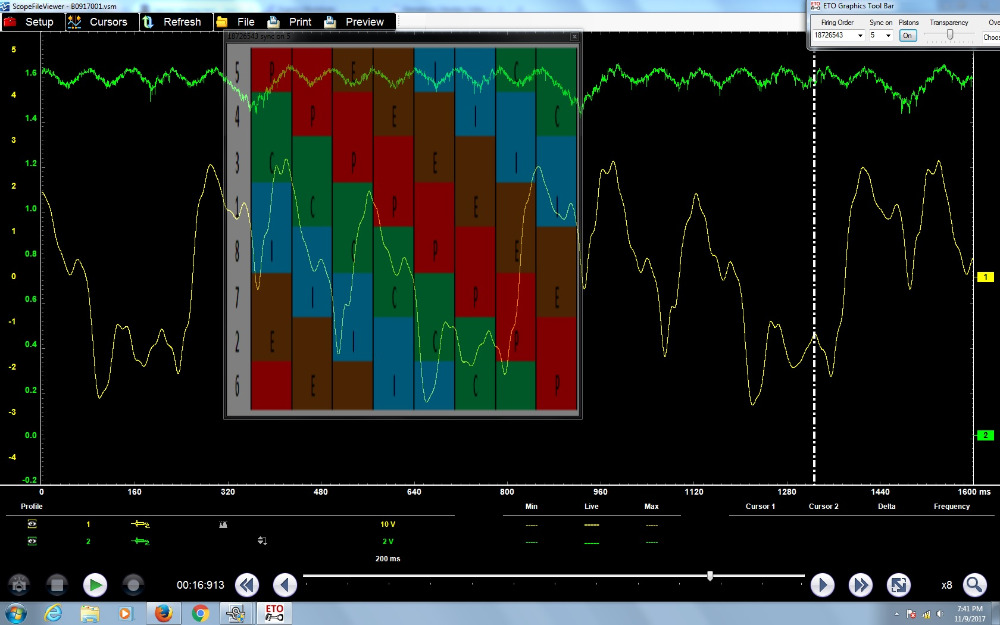Image resolution: width=1000 pixels, height=625 pixels.
Task: Click the camera snapshot icon
Action: click(x=18, y=584)
